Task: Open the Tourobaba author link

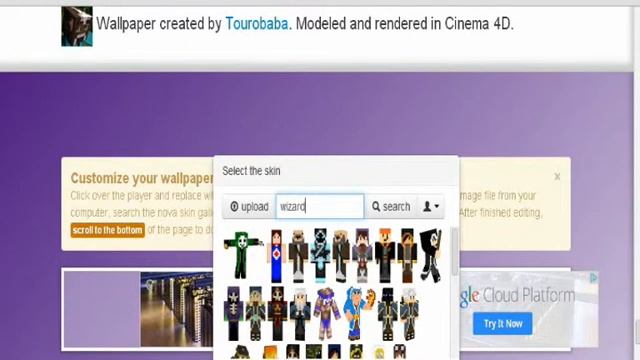Action: tap(257, 24)
